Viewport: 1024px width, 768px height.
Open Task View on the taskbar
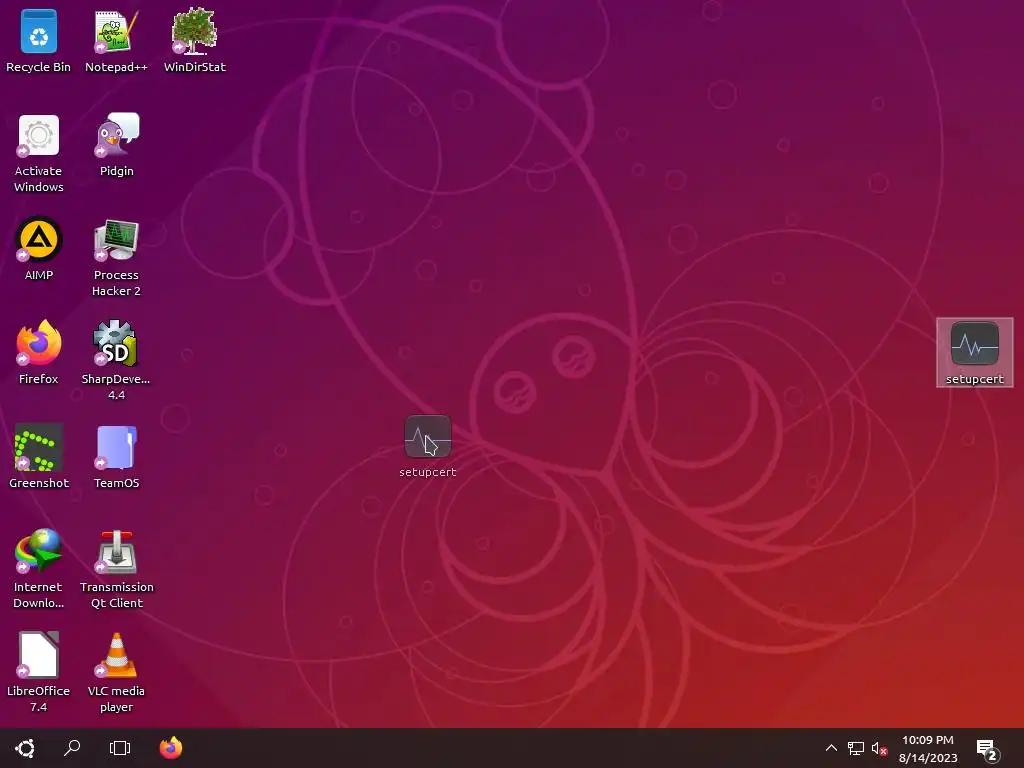pos(120,748)
